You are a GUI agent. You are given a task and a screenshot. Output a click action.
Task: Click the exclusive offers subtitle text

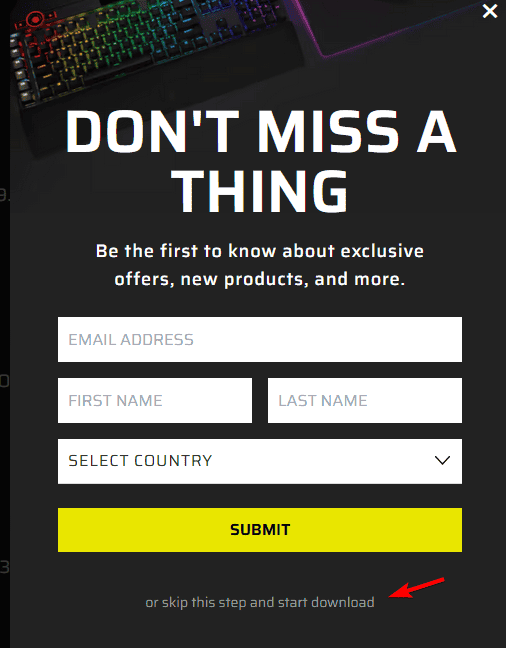tap(260, 265)
